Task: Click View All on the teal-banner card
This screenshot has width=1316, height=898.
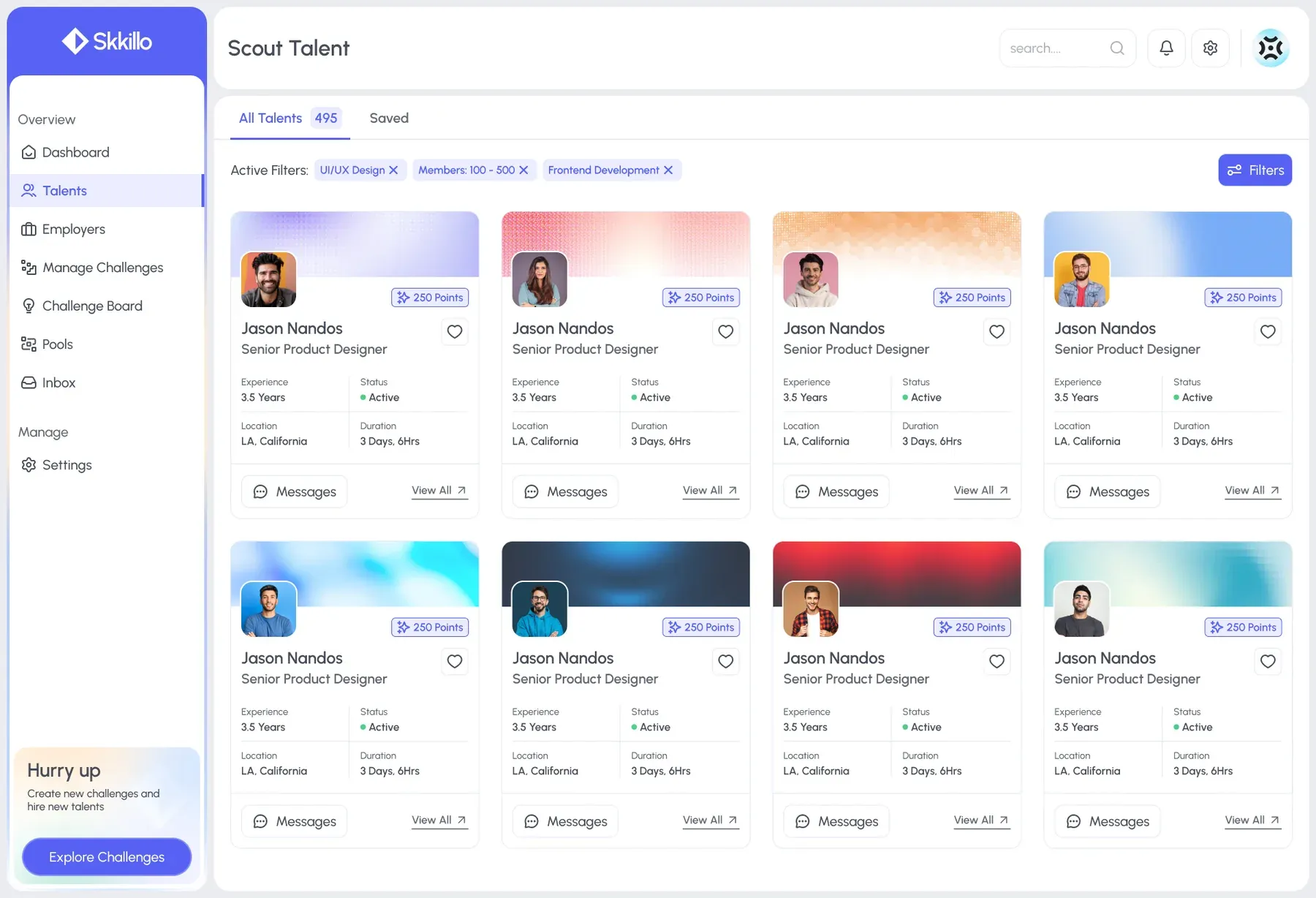Action: point(1253,820)
